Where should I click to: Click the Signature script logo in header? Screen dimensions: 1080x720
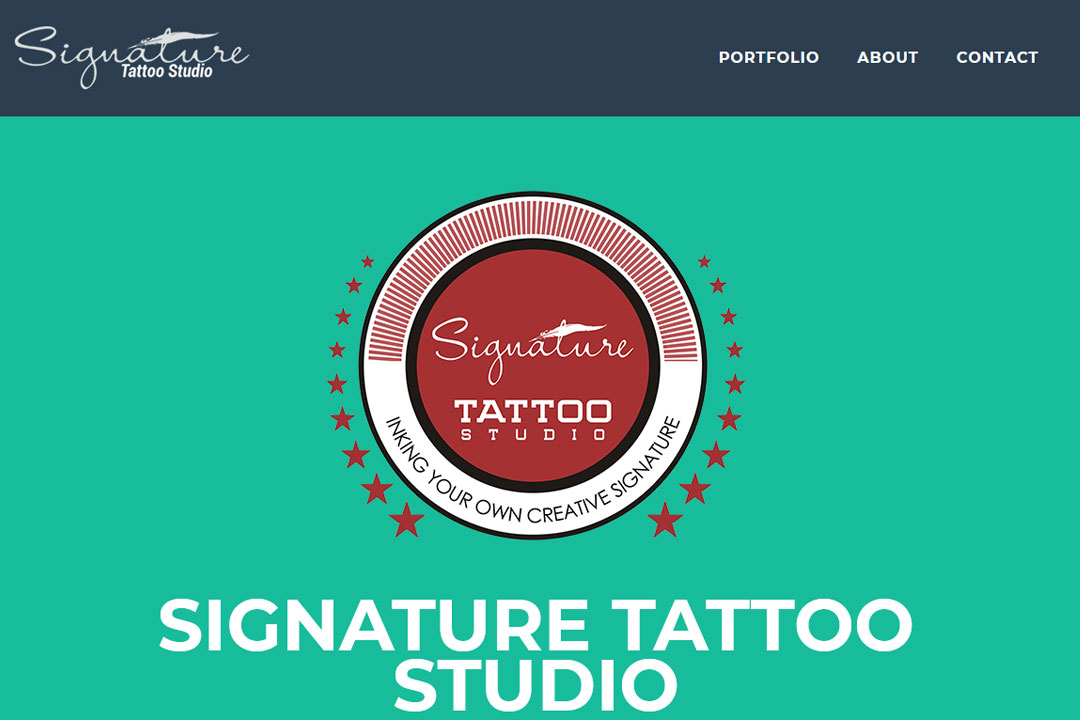pos(131,56)
